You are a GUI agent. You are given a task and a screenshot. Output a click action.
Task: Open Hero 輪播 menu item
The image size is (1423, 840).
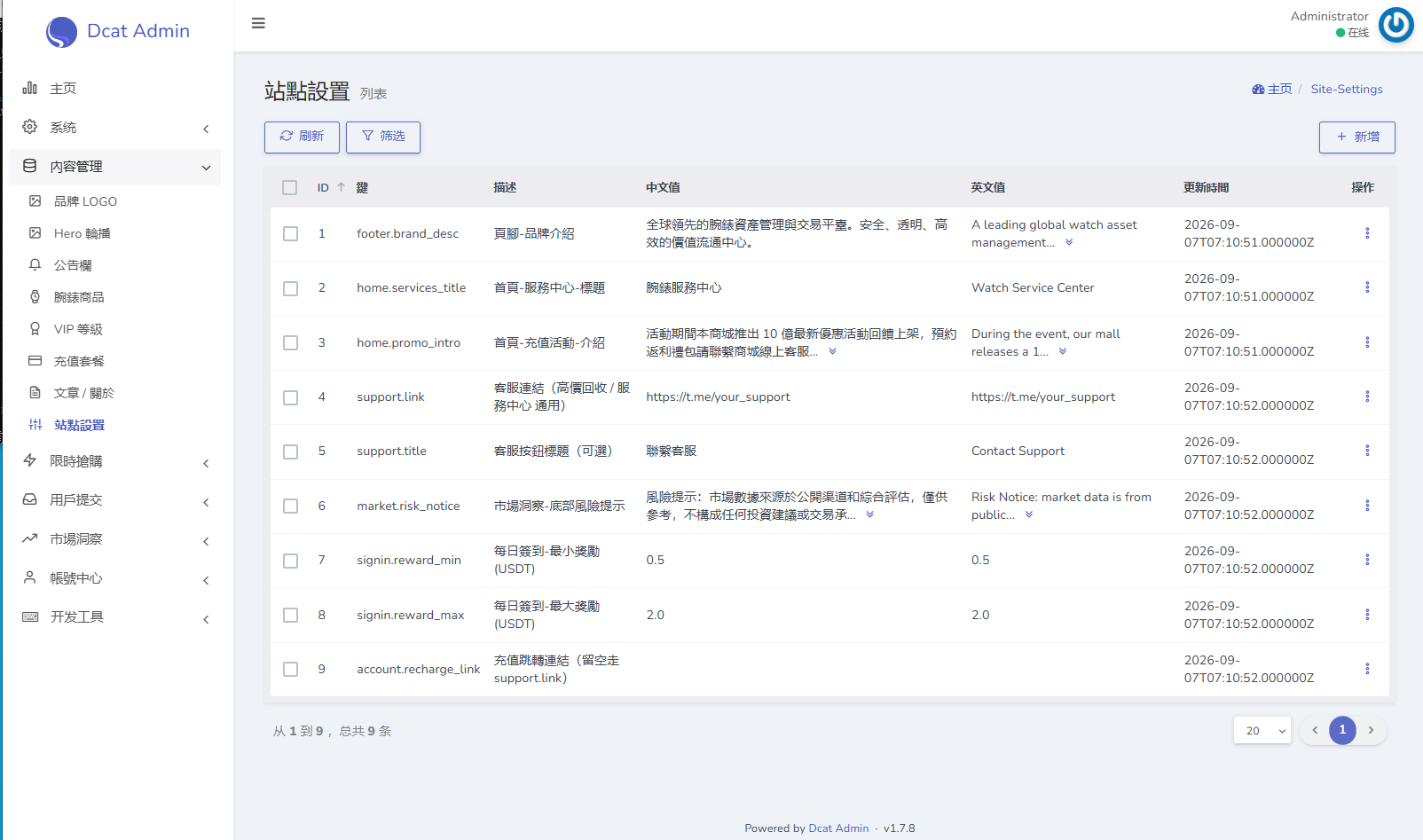116,233
